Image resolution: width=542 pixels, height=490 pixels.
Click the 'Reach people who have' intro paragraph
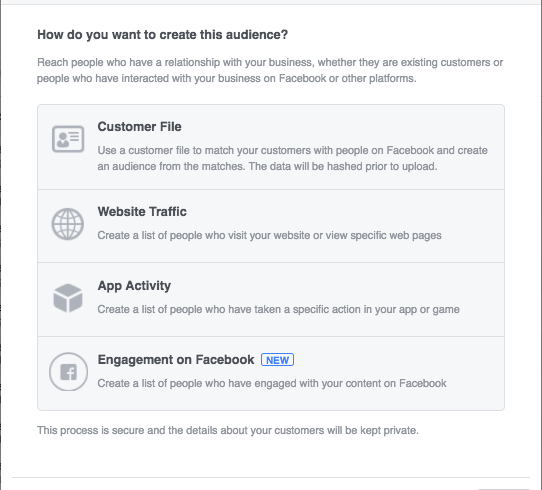pyautogui.click(x=270, y=70)
